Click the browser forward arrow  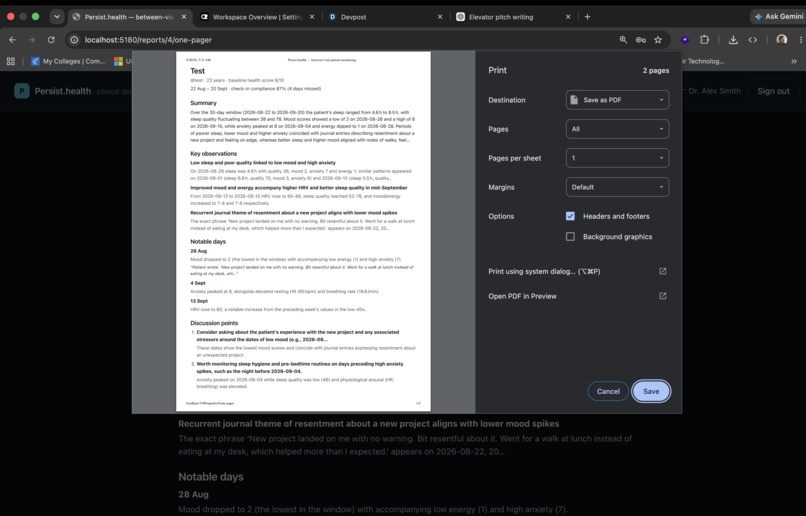(x=31, y=40)
